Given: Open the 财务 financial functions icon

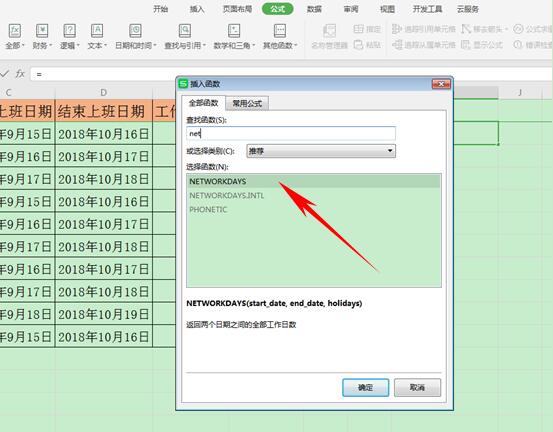Looking at the screenshot, I should tap(42, 31).
